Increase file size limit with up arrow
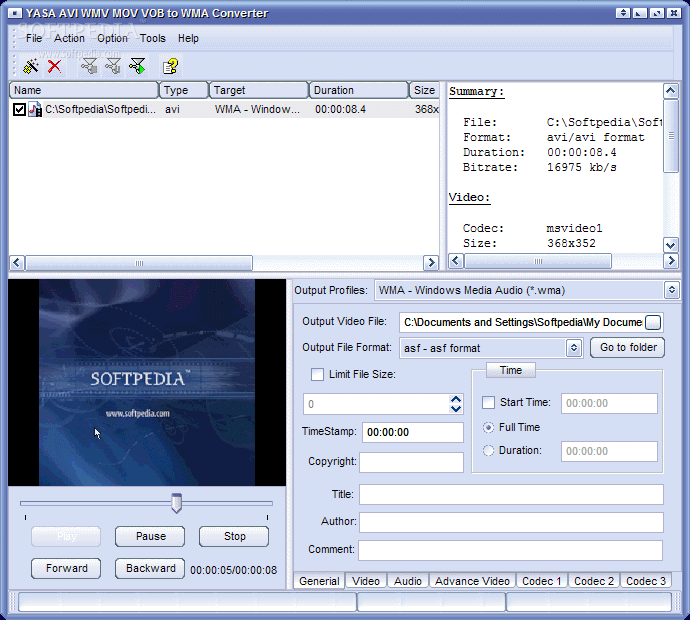This screenshot has height=620, width=690. (x=456, y=399)
